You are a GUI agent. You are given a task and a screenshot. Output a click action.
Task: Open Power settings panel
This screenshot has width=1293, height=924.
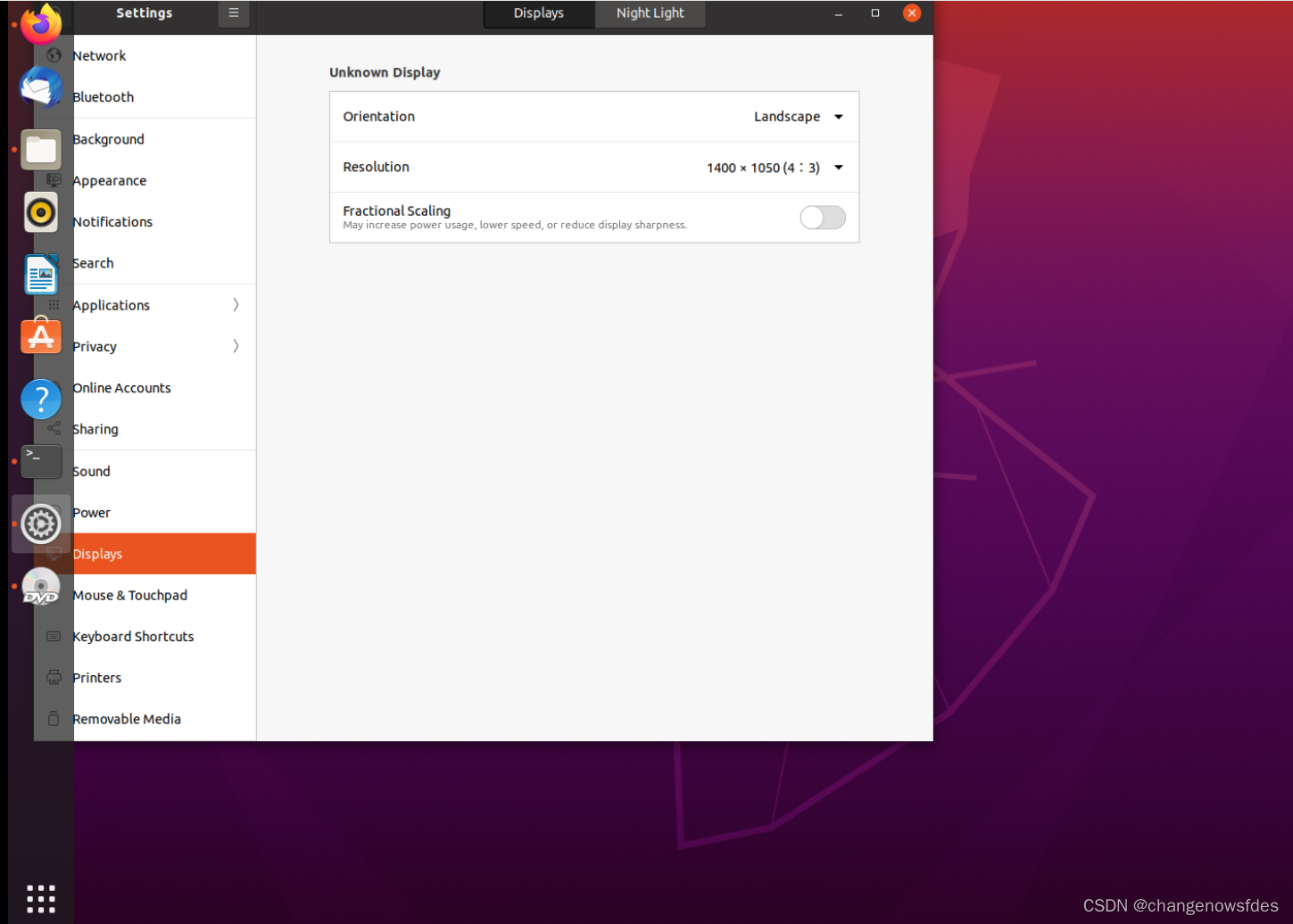[145, 513]
